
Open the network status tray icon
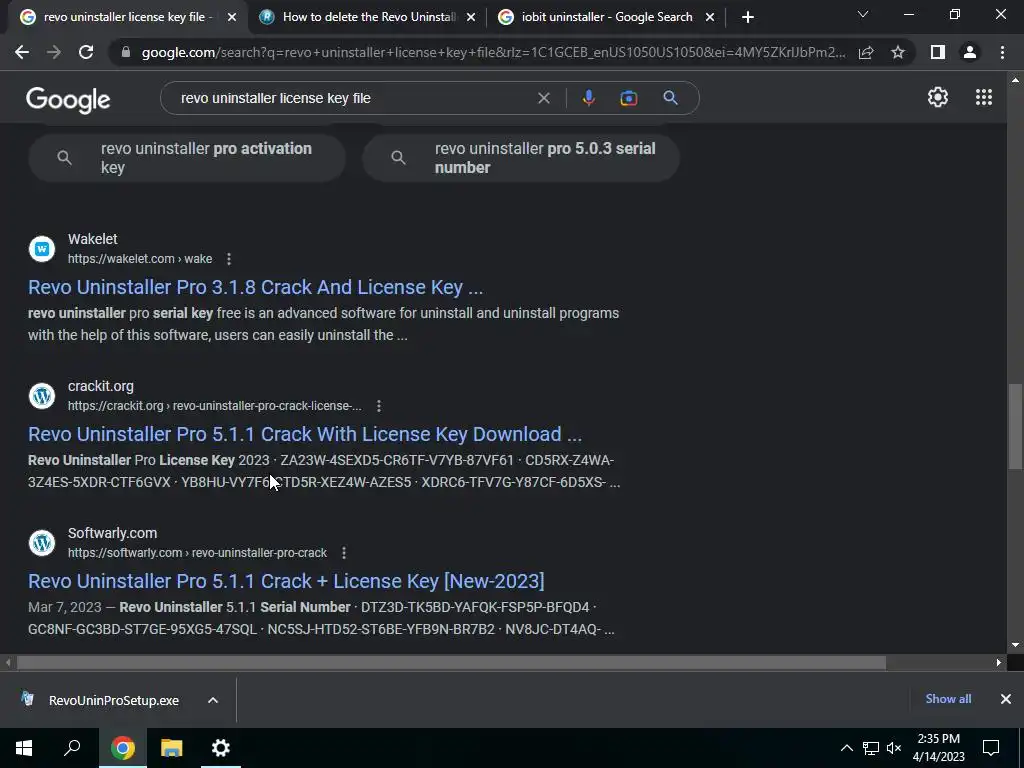871,748
